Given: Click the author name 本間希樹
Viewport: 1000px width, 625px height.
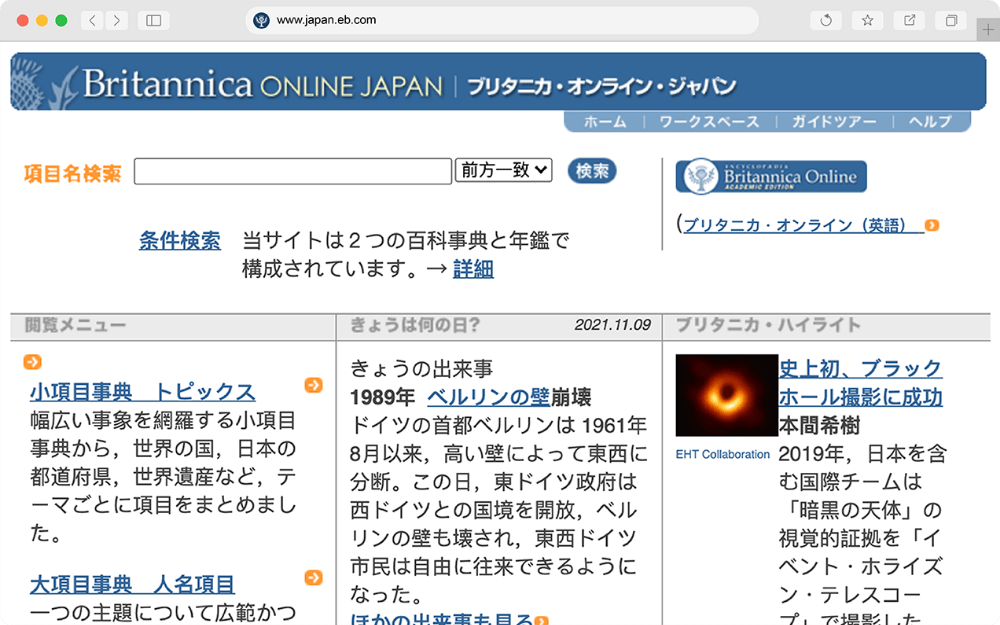Looking at the screenshot, I should coord(820,425).
